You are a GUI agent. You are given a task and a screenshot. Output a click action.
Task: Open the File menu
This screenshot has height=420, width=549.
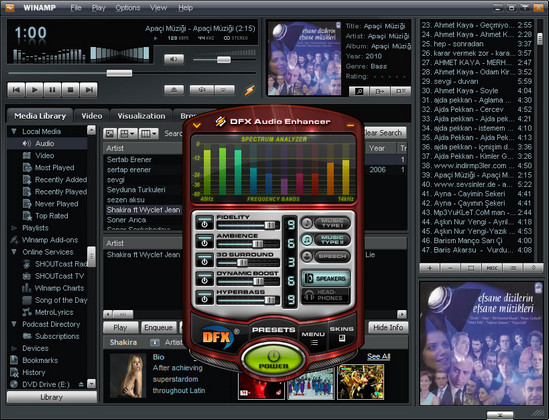pyautogui.click(x=76, y=8)
